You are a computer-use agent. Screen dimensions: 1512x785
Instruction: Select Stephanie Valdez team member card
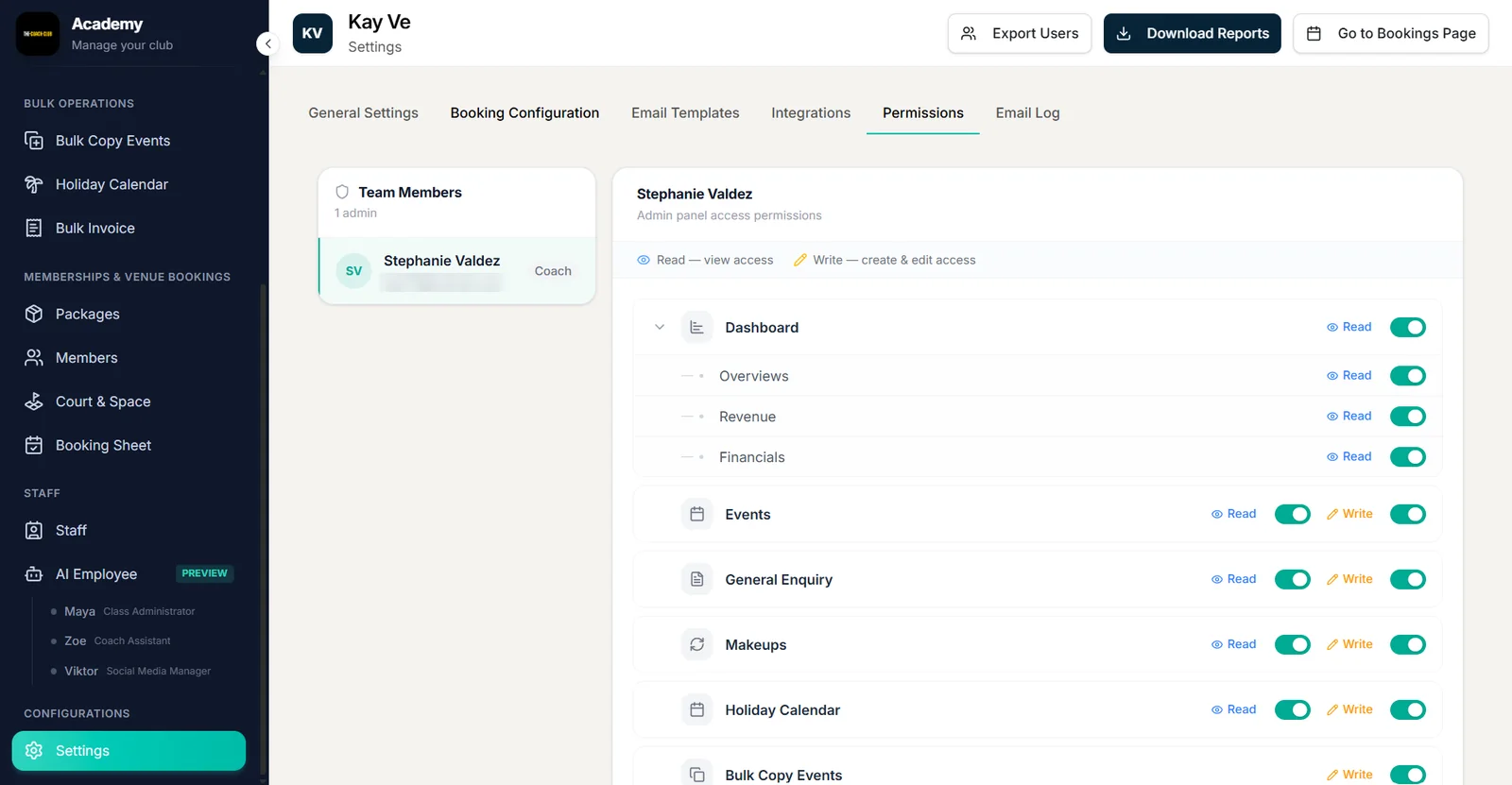pos(457,271)
